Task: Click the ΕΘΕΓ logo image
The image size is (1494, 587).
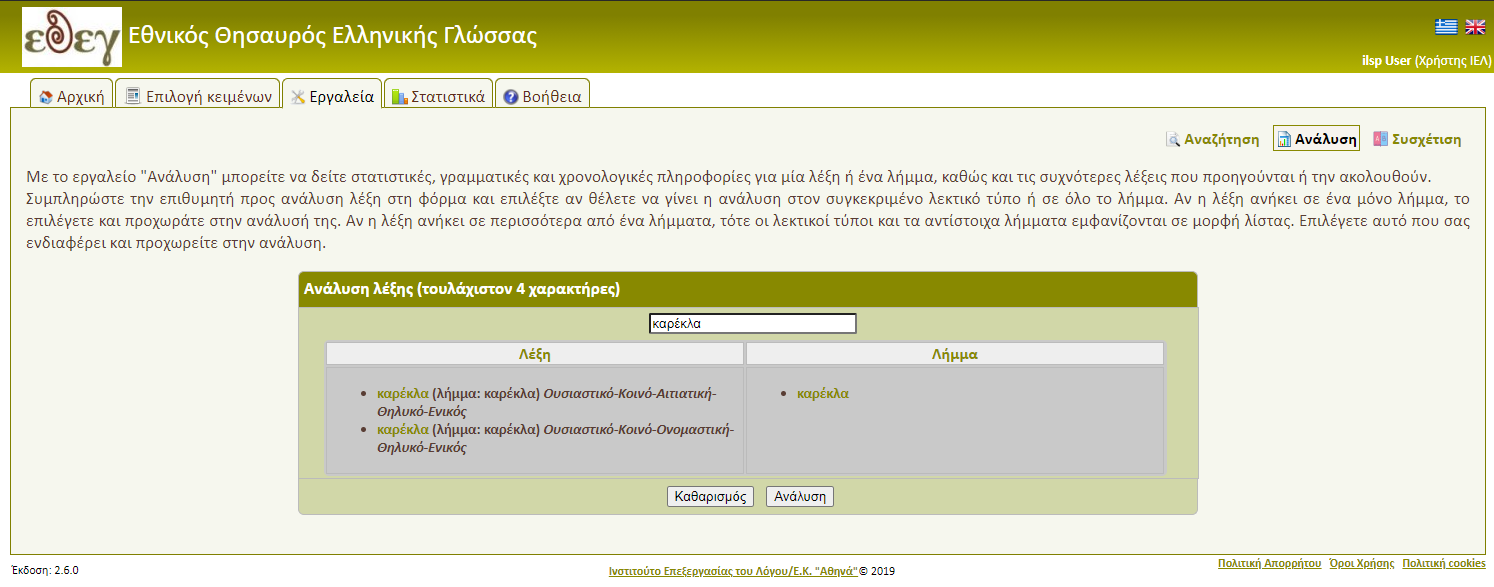Action: (72, 37)
